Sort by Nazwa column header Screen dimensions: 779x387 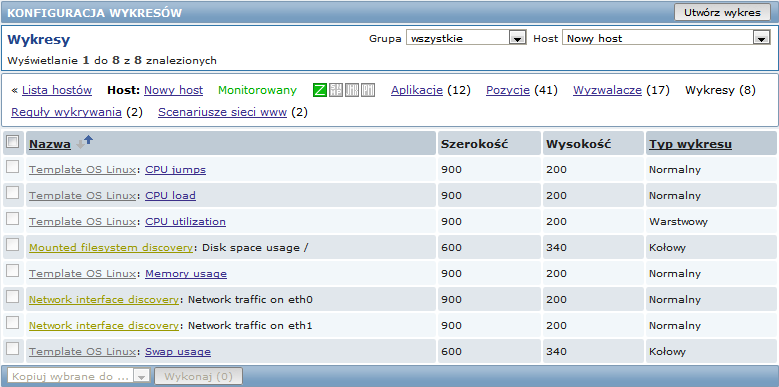coord(50,145)
